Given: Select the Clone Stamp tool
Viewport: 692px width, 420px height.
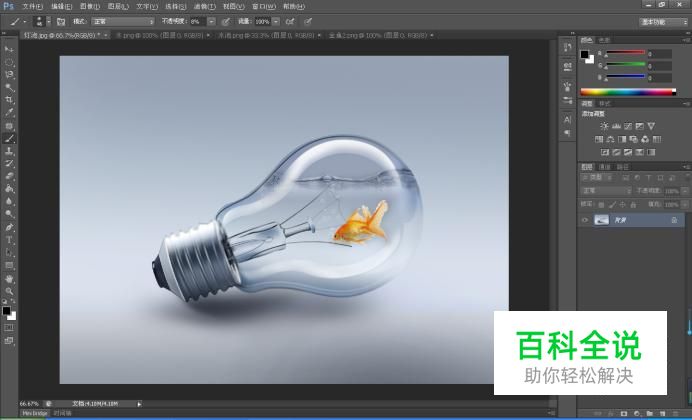Looking at the screenshot, I should point(9,151).
